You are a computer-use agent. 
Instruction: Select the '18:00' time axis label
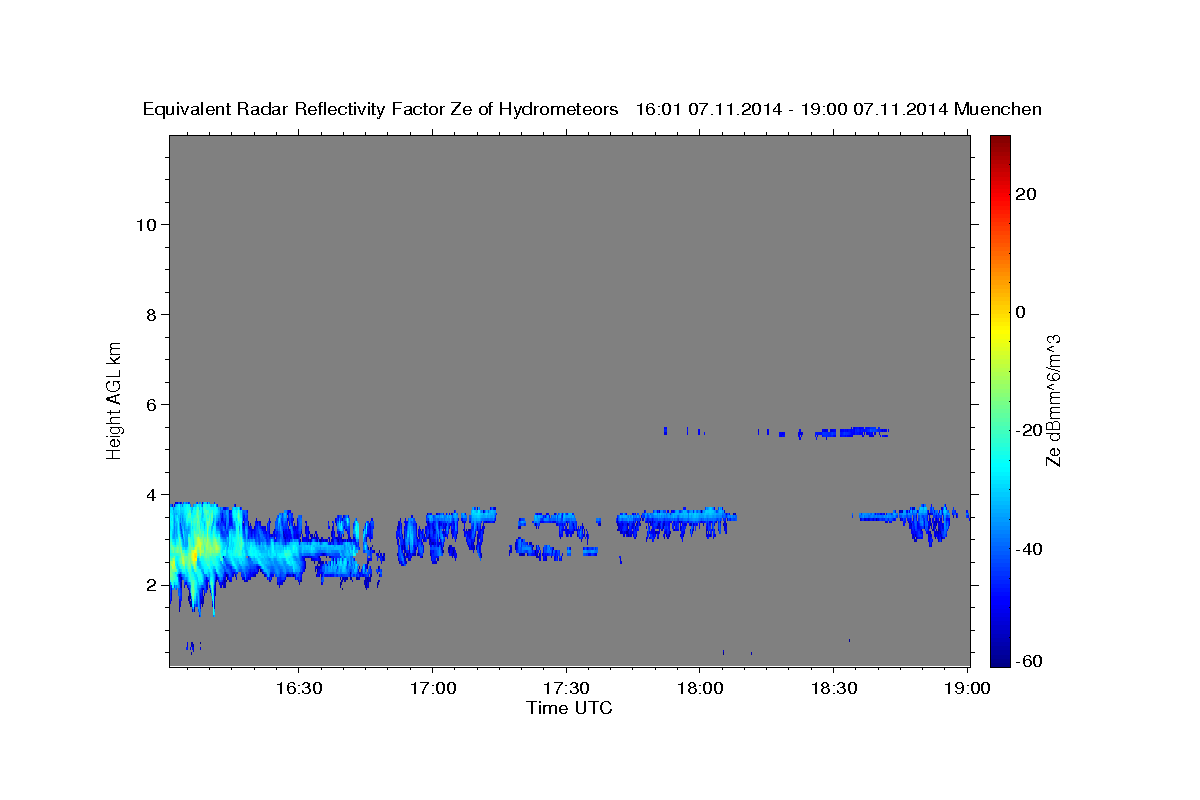coord(701,688)
